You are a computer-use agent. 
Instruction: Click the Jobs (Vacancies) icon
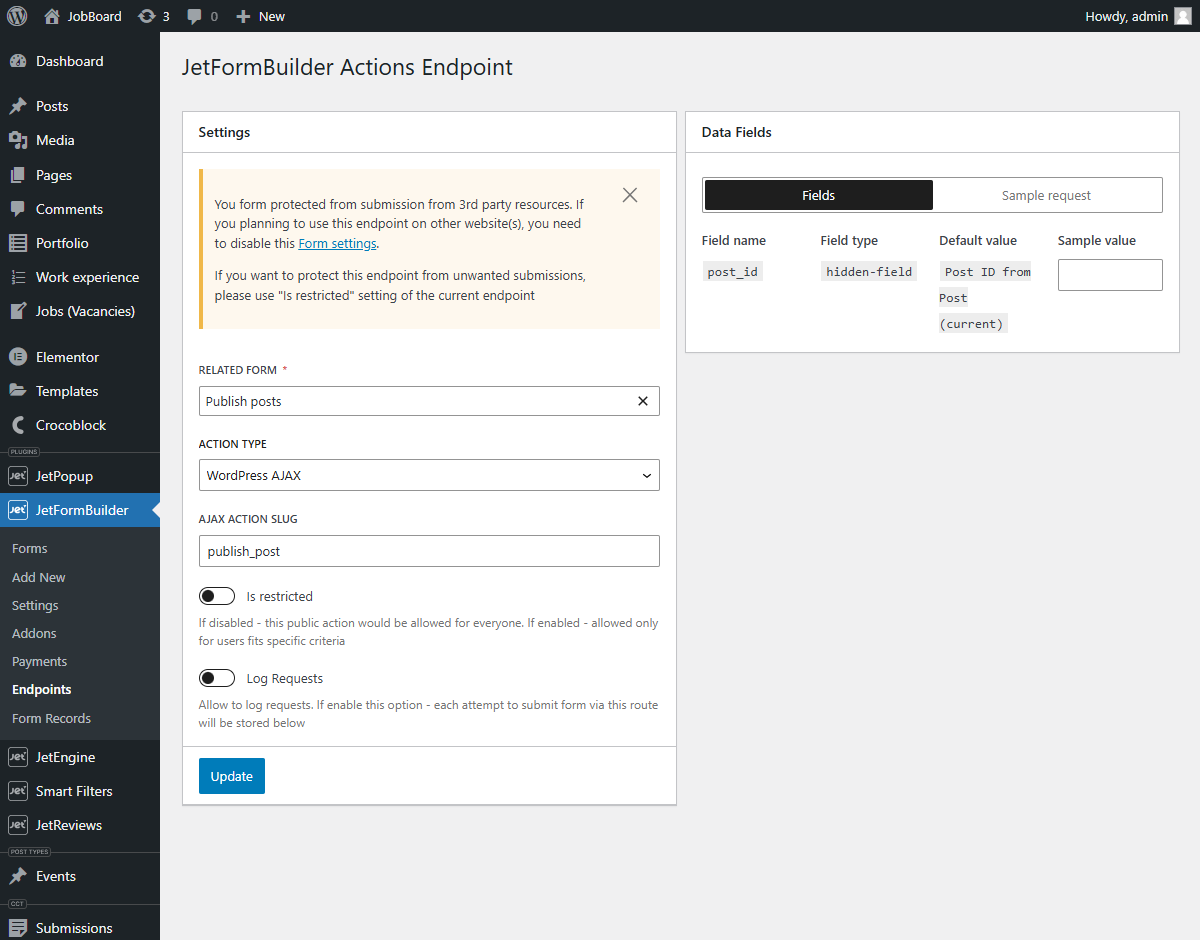[x=18, y=311]
